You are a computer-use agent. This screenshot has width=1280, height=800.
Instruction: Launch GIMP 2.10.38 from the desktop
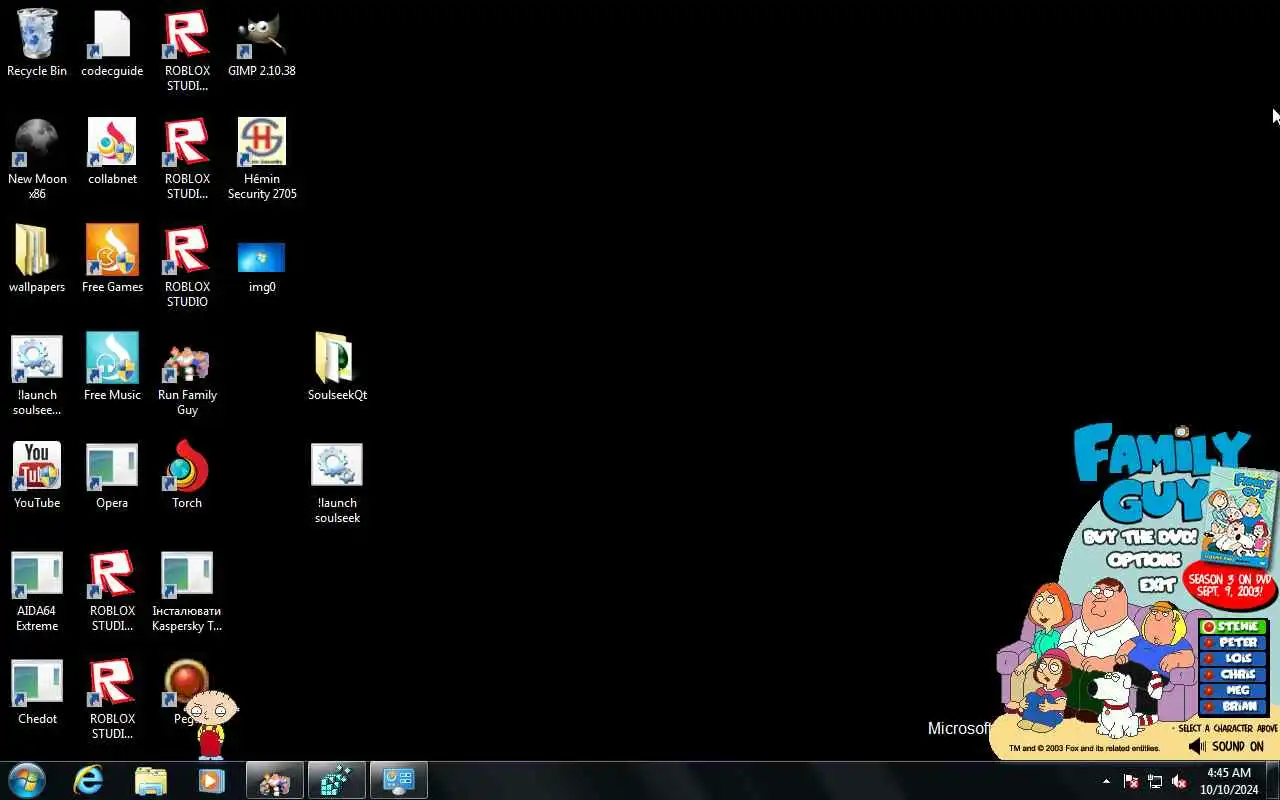[x=262, y=43]
